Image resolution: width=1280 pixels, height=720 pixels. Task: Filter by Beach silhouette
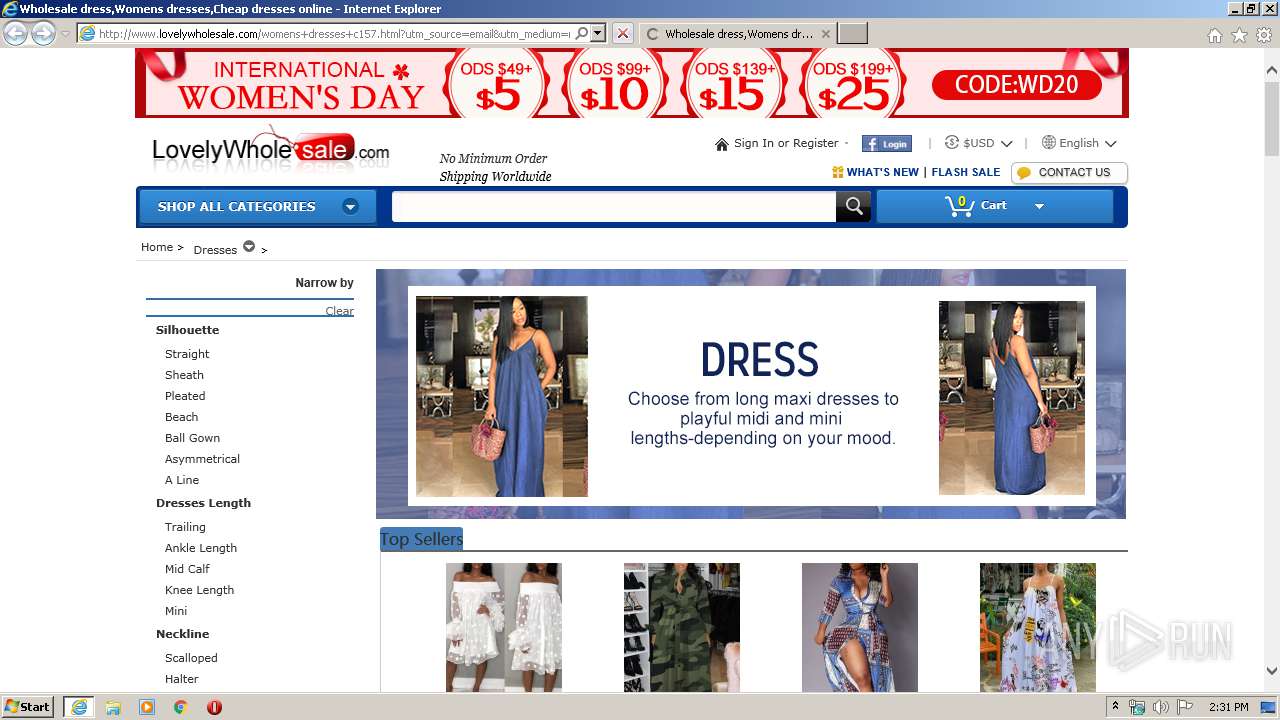coord(181,417)
